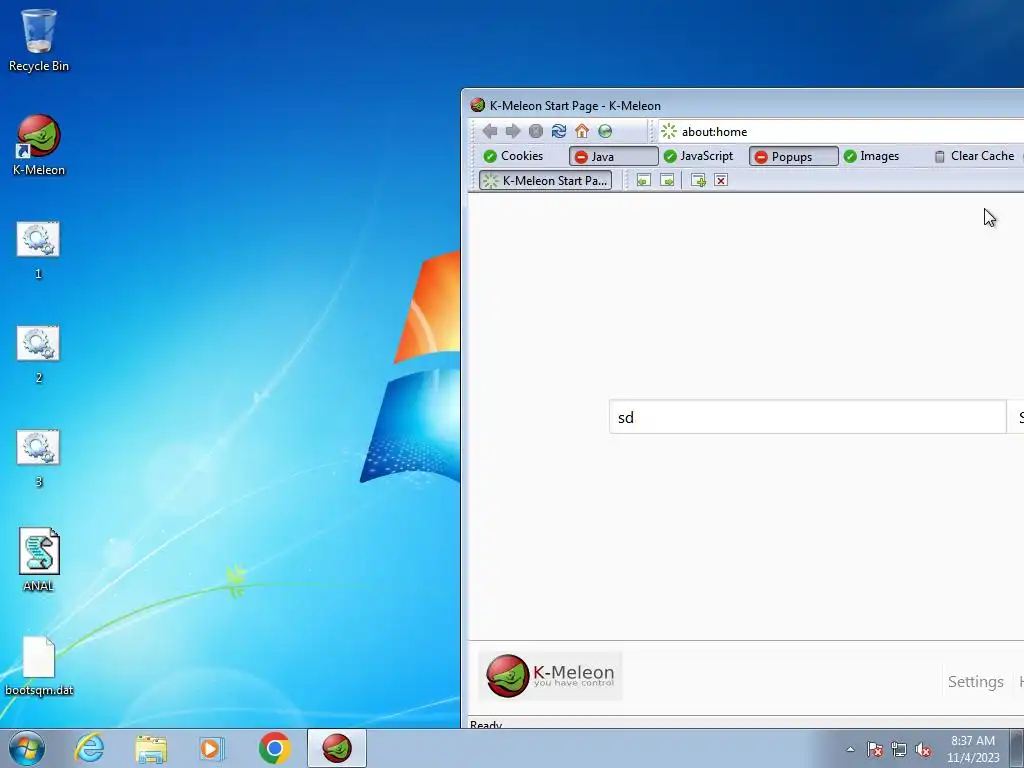This screenshot has height=768, width=1024.
Task: Toggle JavaScript setting
Action: (x=698, y=156)
